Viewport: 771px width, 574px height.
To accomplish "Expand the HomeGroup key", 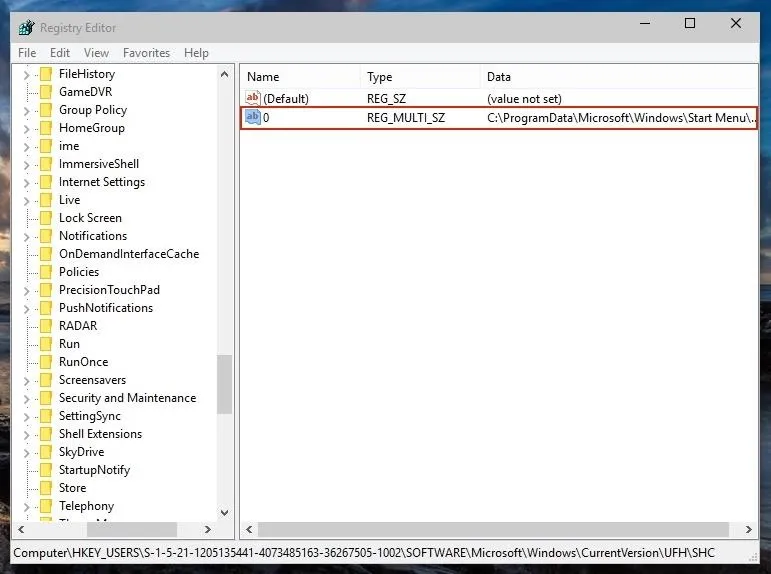I will pyautogui.click(x=27, y=129).
